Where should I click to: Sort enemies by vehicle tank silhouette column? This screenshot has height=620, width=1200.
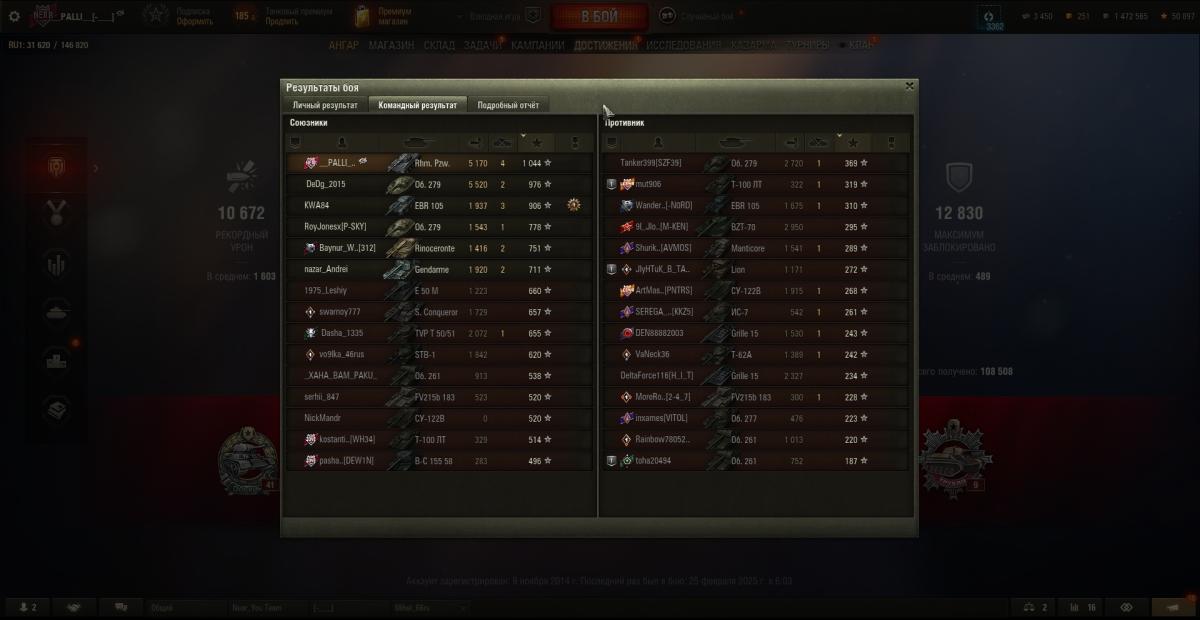click(x=737, y=142)
